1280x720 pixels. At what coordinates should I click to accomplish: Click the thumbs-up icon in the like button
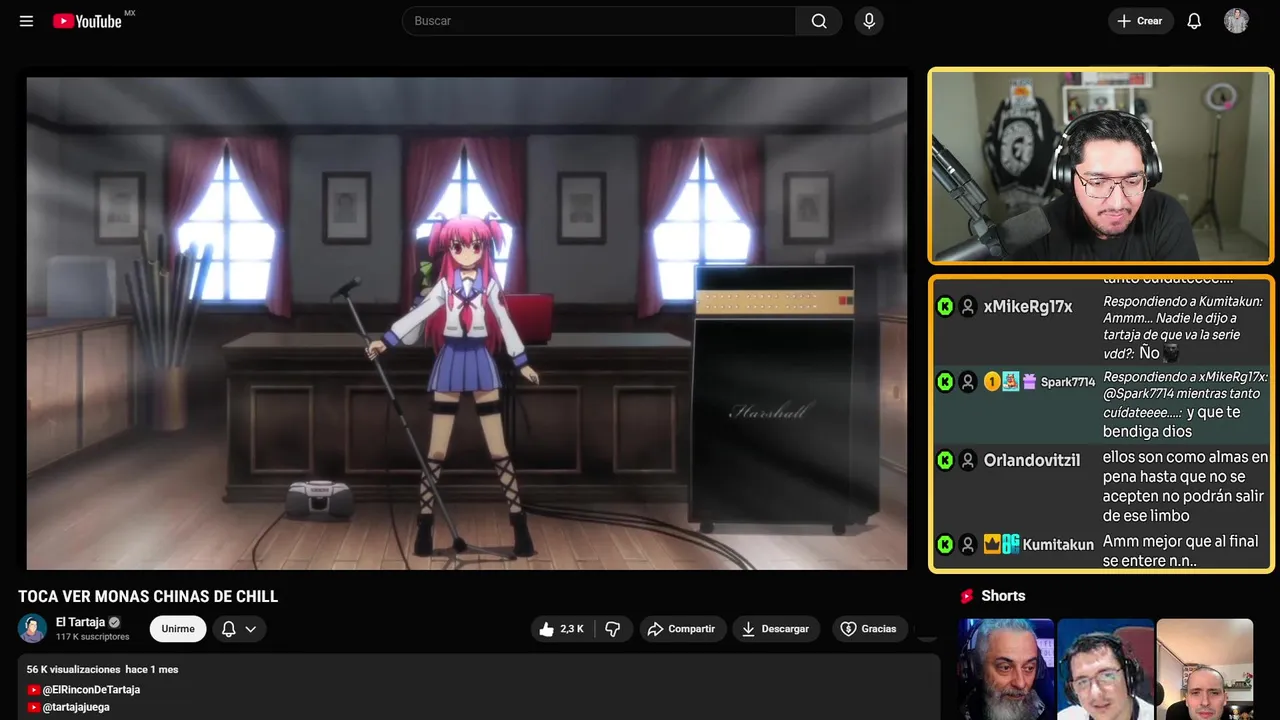[x=546, y=629]
